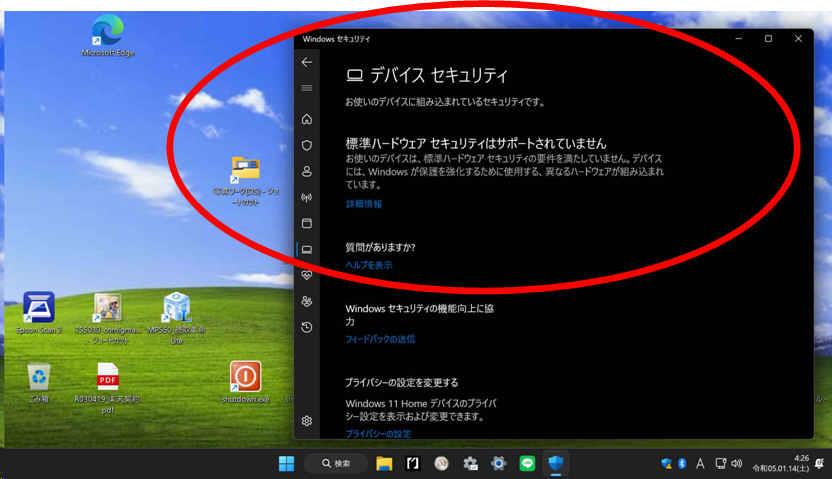The width and height of the screenshot is (832, 479).
Task: Open Settings gear at the sidebar bottom
Action: 307,421
